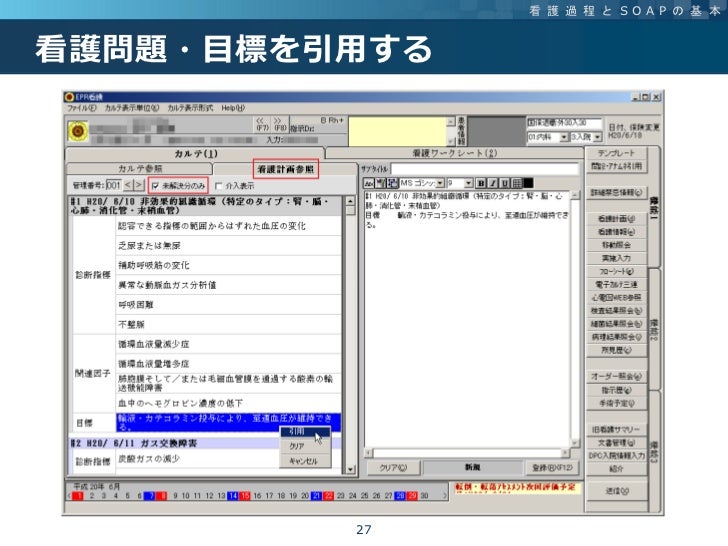Viewport: 728px width, 546px height.
Task: Open the 01内科 department dropdown
Action: pyautogui.click(x=564, y=137)
